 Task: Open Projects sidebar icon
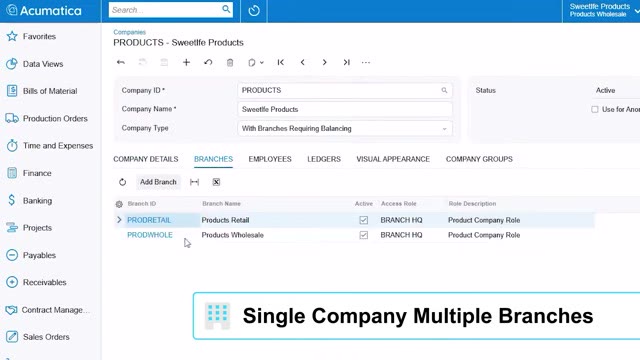pos(12,227)
